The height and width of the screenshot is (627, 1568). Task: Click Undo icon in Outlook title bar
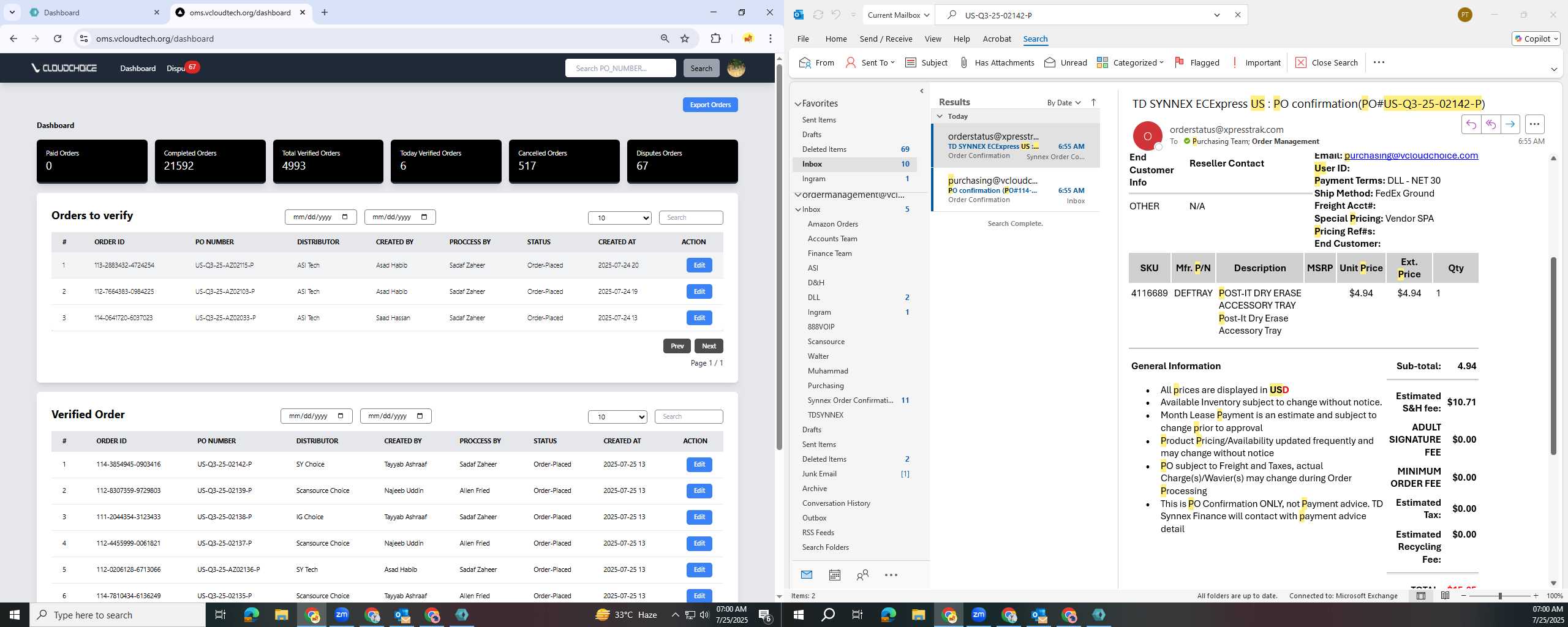coord(835,15)
